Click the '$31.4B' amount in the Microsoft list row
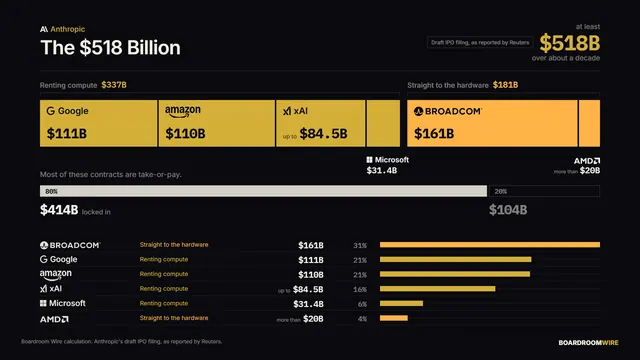This screenshot has width=640, height=360. 308,304
